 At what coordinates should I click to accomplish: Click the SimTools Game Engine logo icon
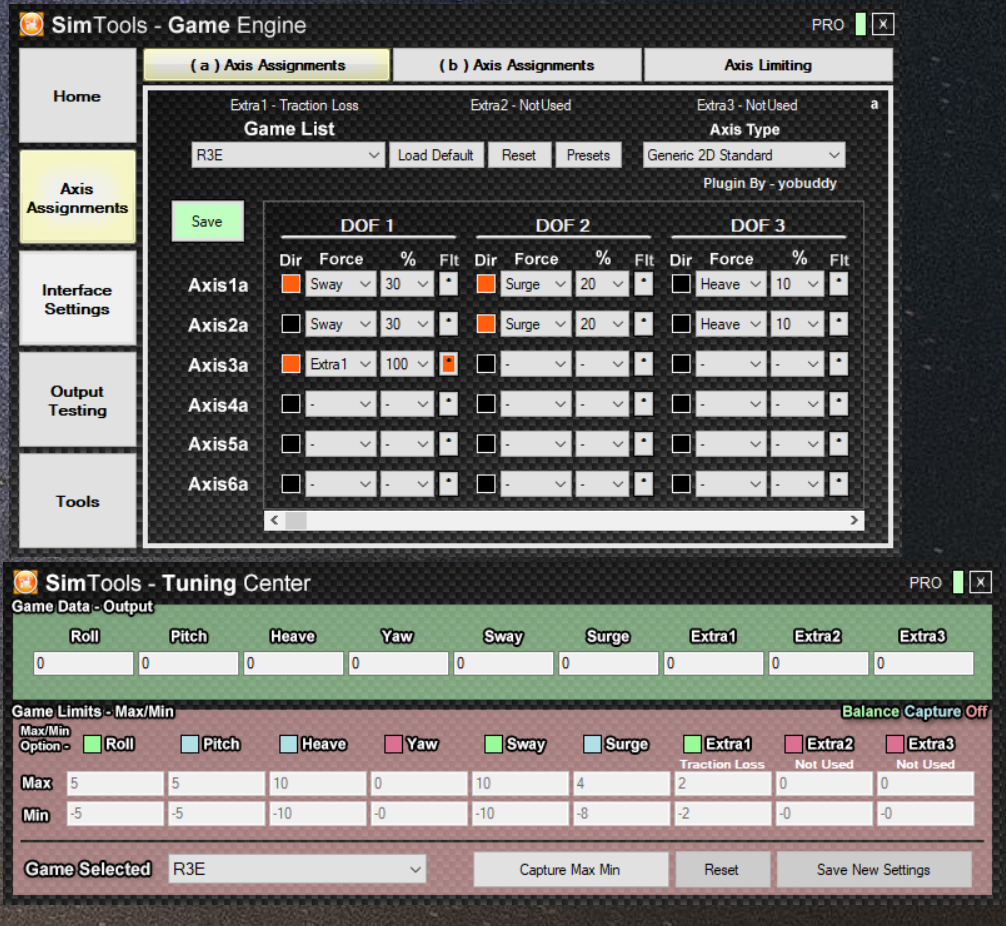tap(31, 25)
